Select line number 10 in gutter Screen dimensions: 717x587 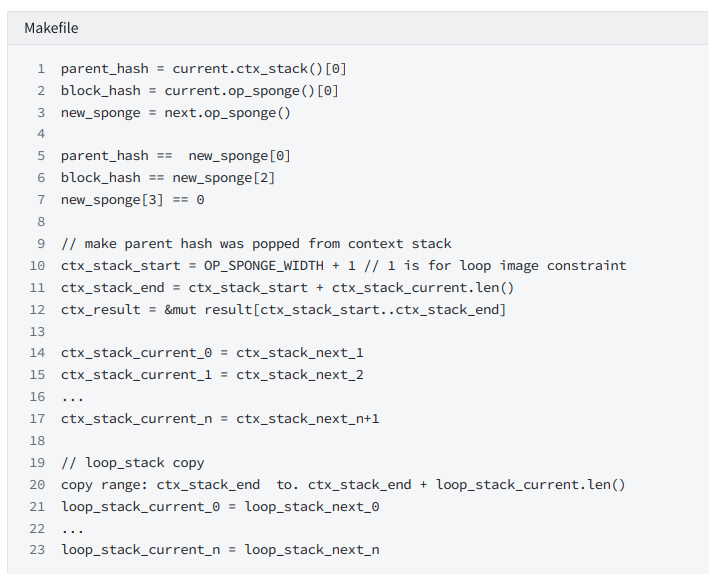37,266
